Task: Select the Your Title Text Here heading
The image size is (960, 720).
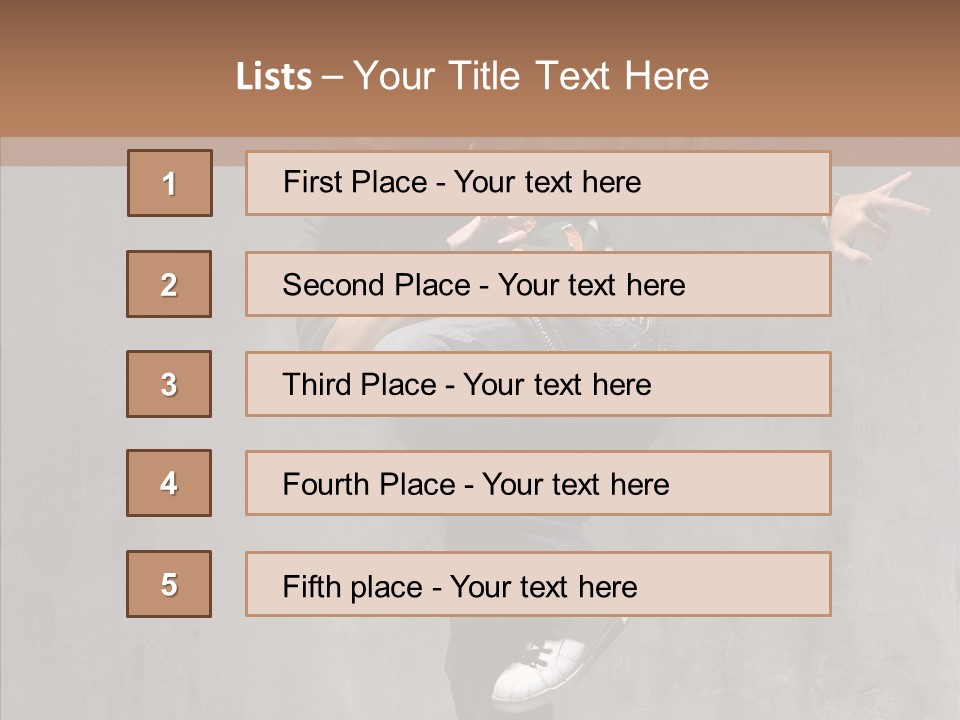Action: tap(531, 77)
